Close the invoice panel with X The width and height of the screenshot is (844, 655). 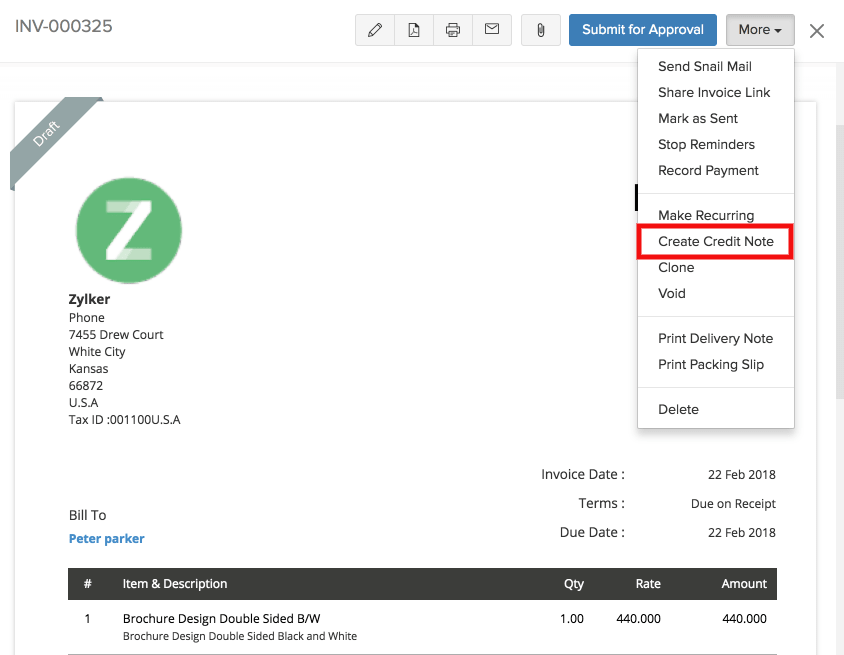pyautogui.click(x=817, y=31)
